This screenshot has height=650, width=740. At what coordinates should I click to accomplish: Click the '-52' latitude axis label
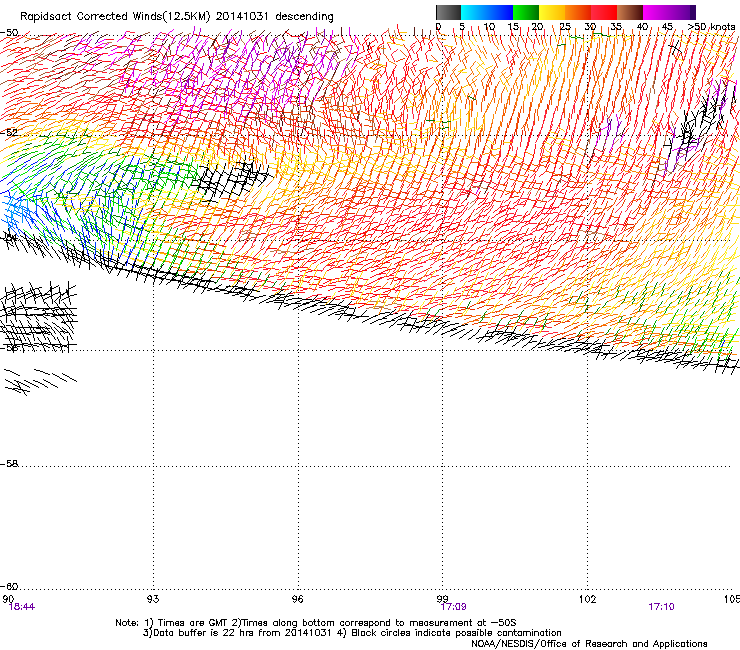click(x=9, y=133)
